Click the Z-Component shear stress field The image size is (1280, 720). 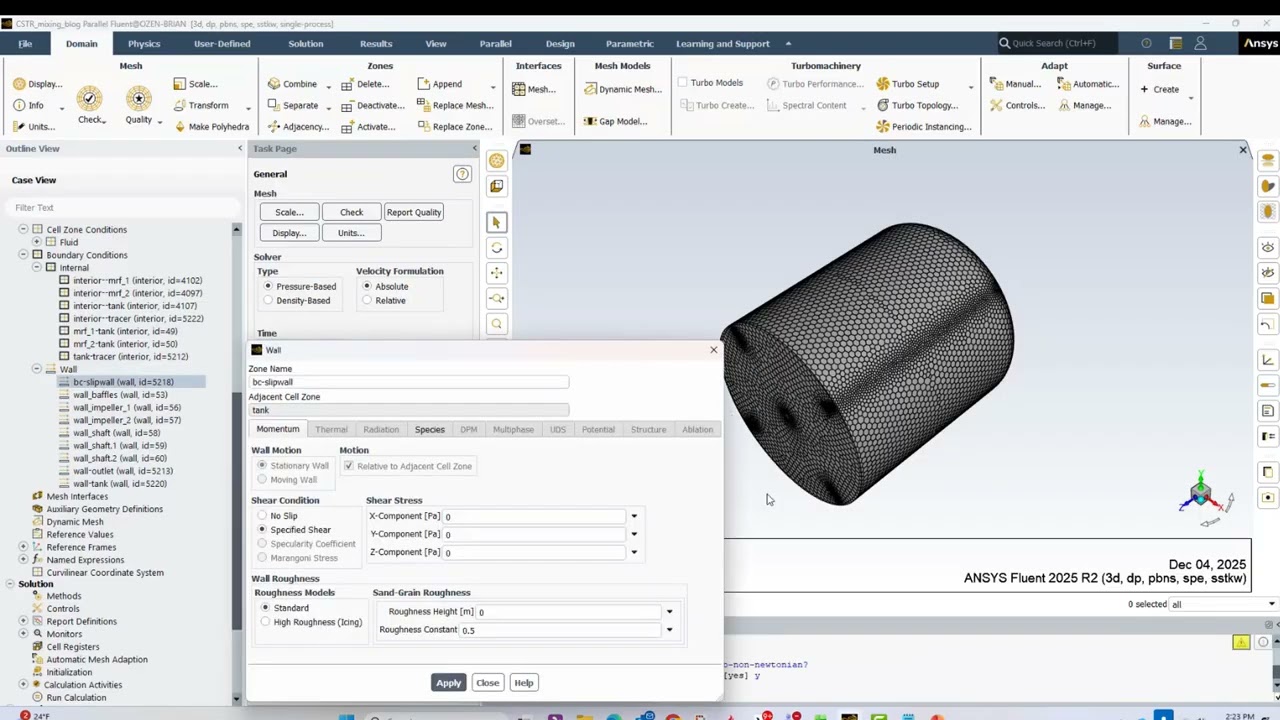pos(533,552)
